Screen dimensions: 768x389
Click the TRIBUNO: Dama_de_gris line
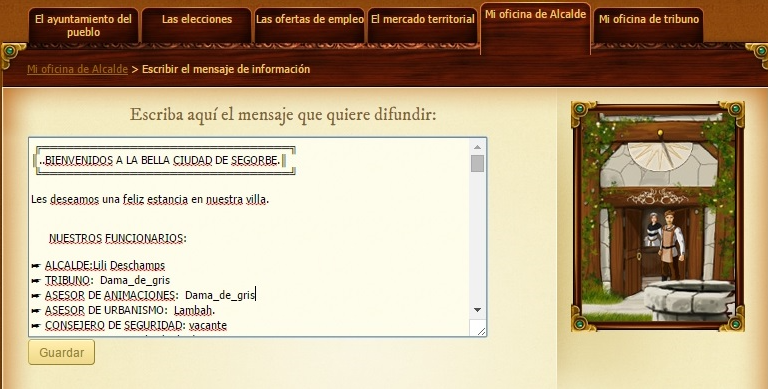[x=100, y=280]
